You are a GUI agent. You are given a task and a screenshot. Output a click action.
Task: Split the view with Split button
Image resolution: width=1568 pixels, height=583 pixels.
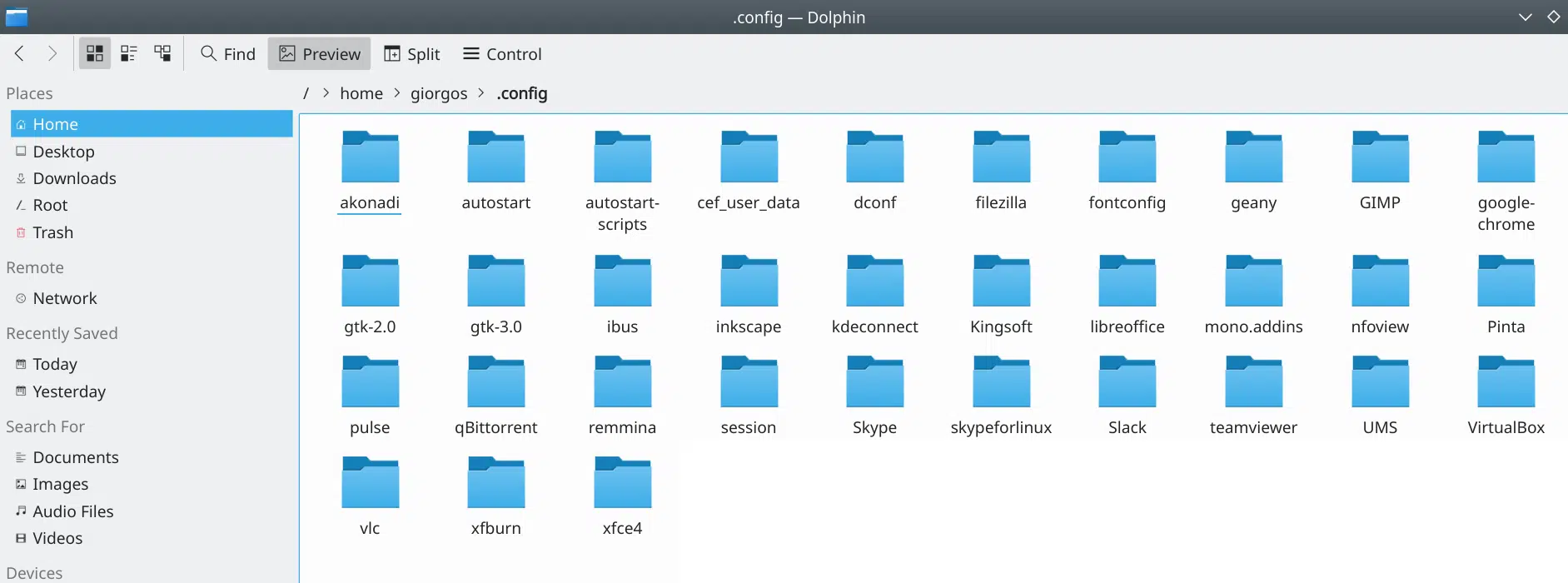[411, 53]
